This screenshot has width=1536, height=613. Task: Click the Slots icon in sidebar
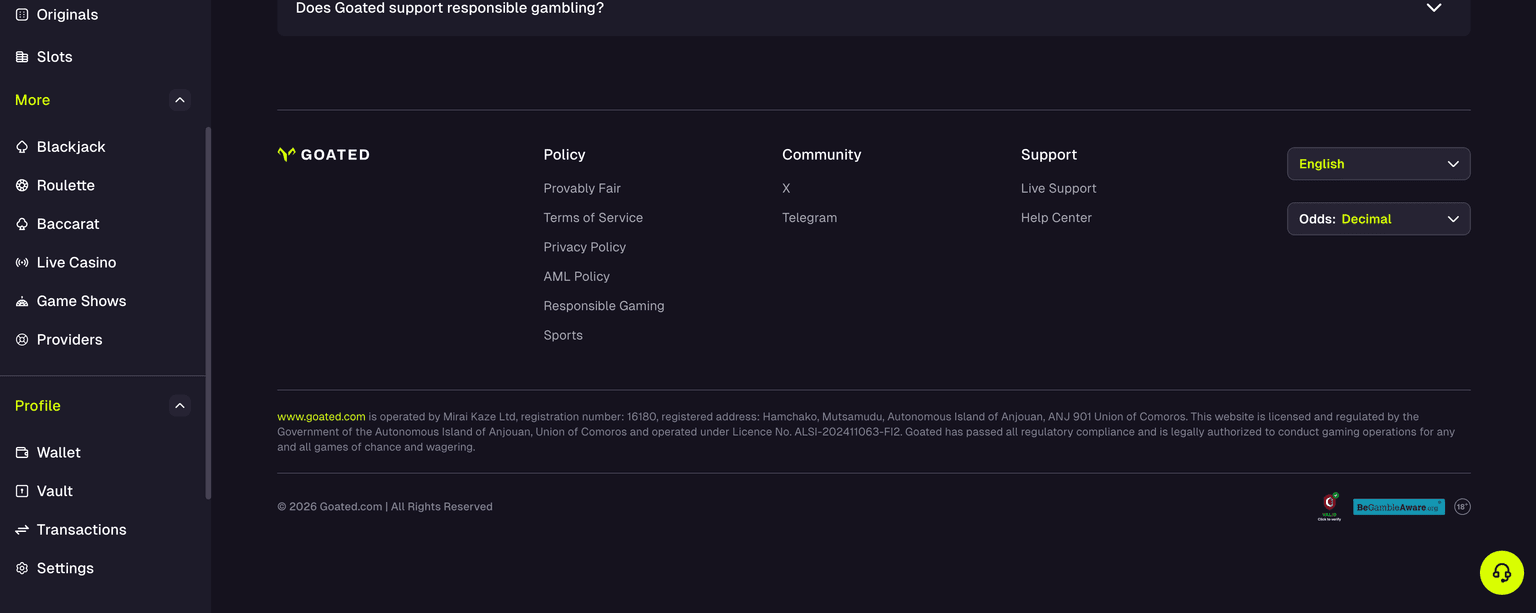(22, 57)
